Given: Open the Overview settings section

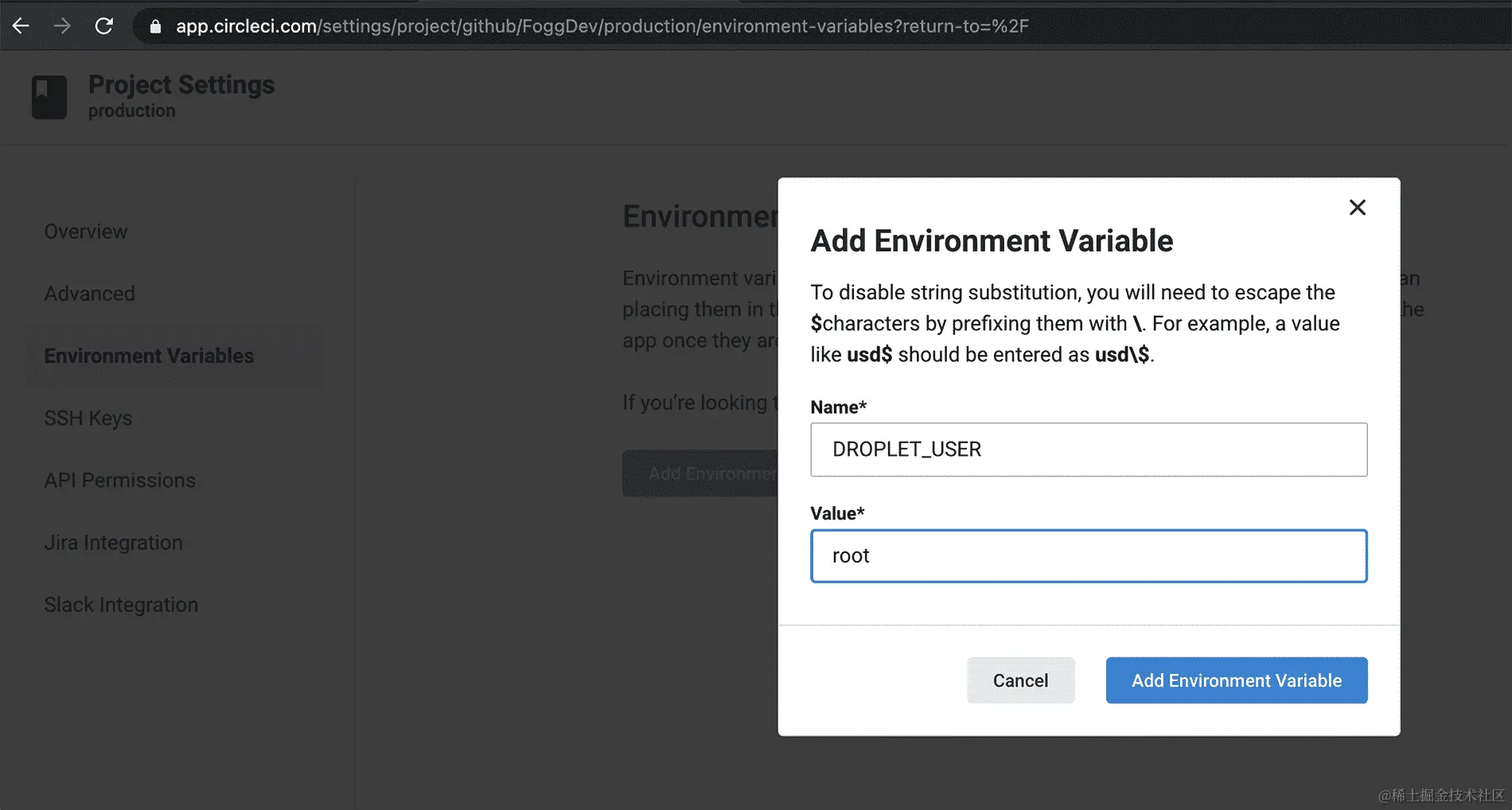Looking at the screenshot, I should click(86, 232).
